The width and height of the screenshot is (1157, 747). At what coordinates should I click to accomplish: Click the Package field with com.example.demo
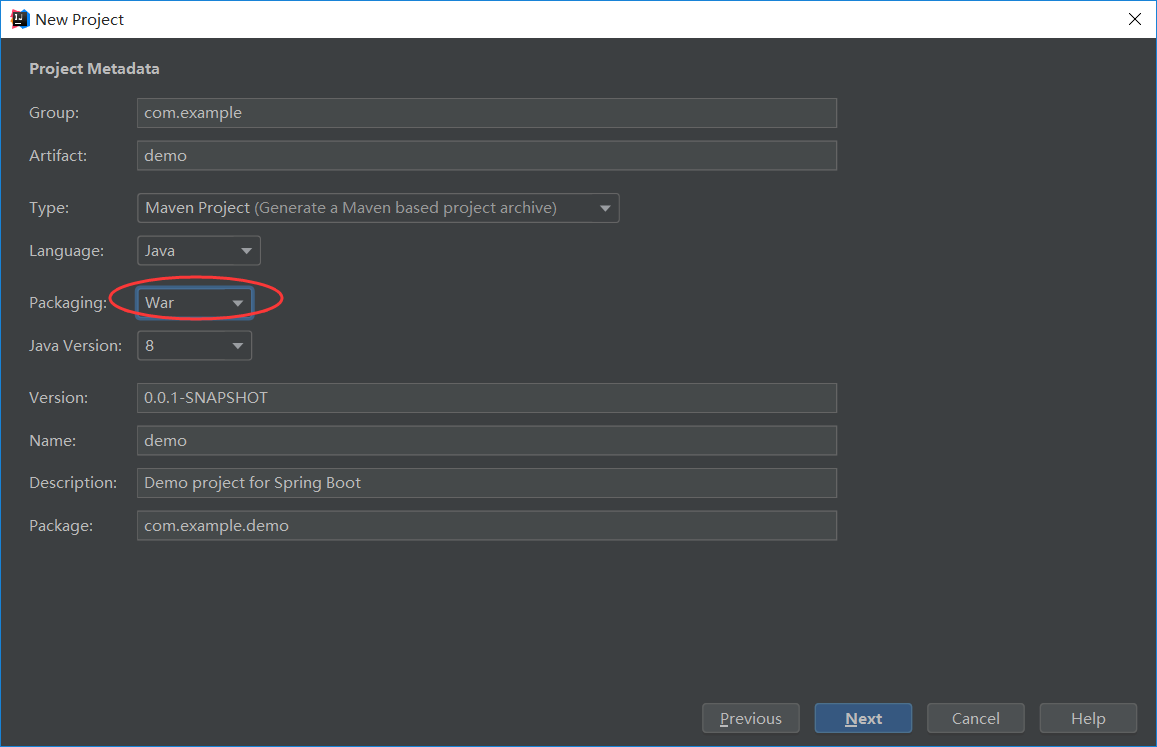pyautogui.click(x=486, y=526)
